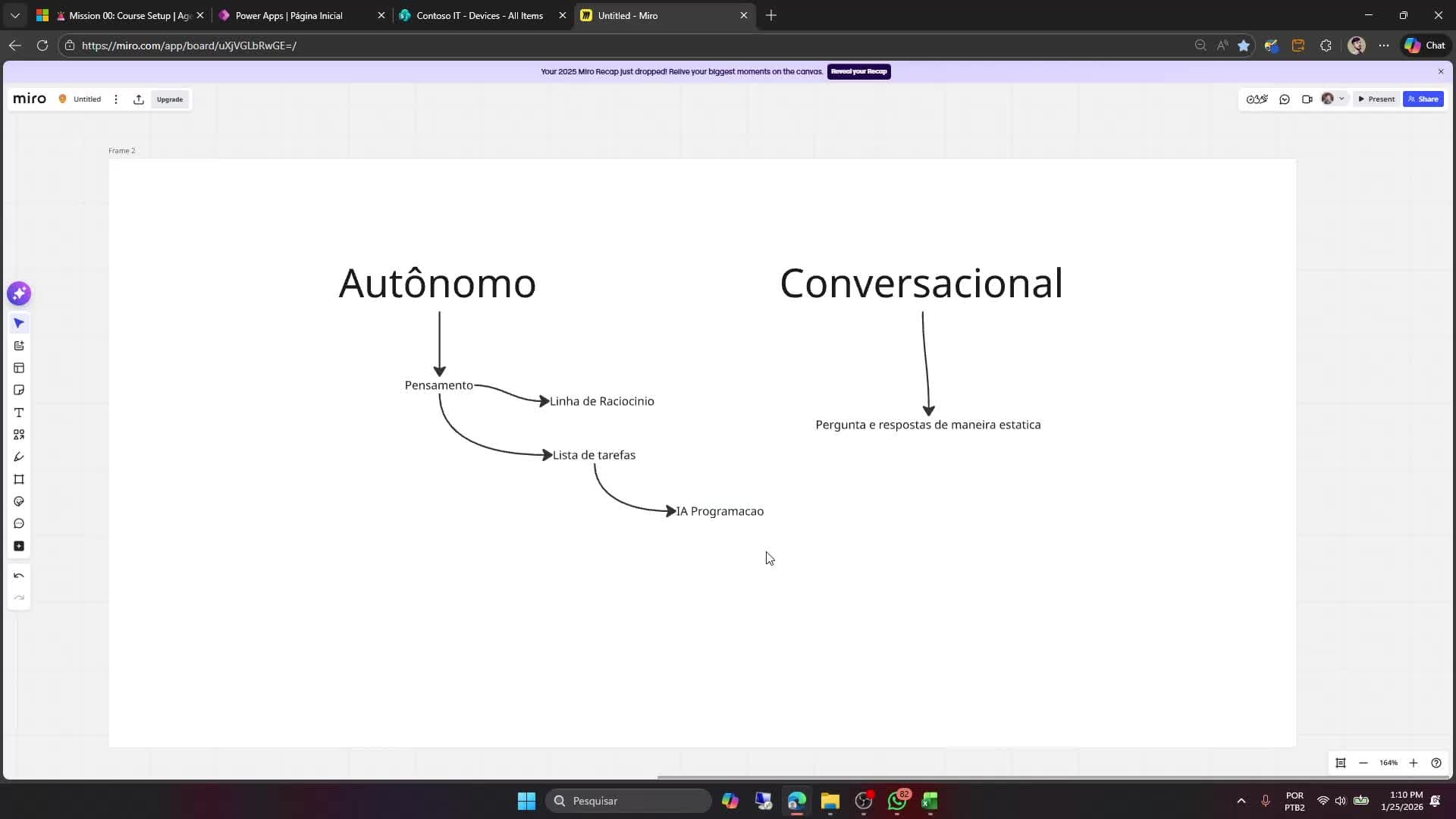Switch to the Contoso IT Devices tab
The width and height of the screenshot is (1456, 819).
(478, 15)
